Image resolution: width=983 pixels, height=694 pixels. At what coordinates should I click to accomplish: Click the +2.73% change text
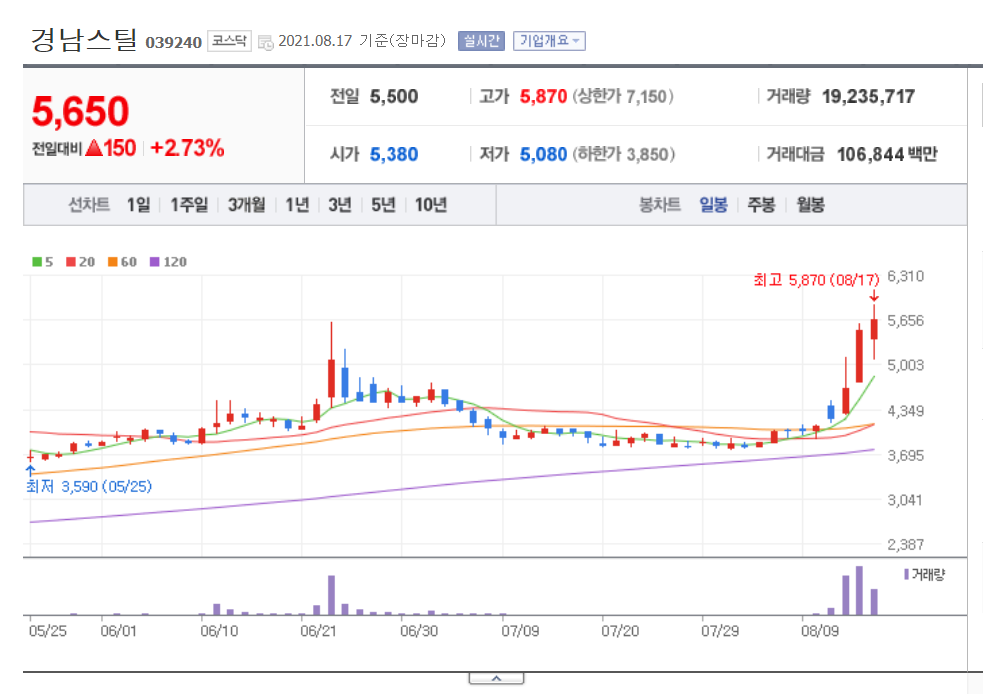pos(187,148)
